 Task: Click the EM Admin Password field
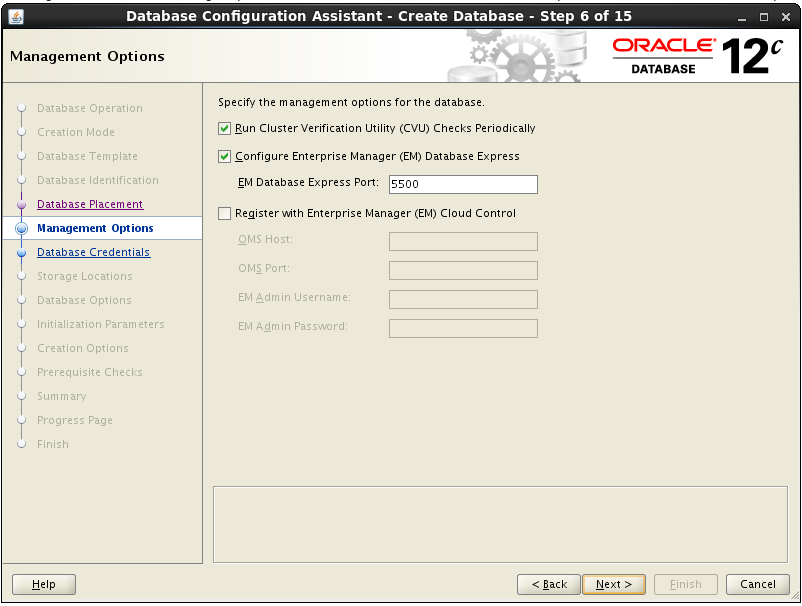(x=463, y=328)
